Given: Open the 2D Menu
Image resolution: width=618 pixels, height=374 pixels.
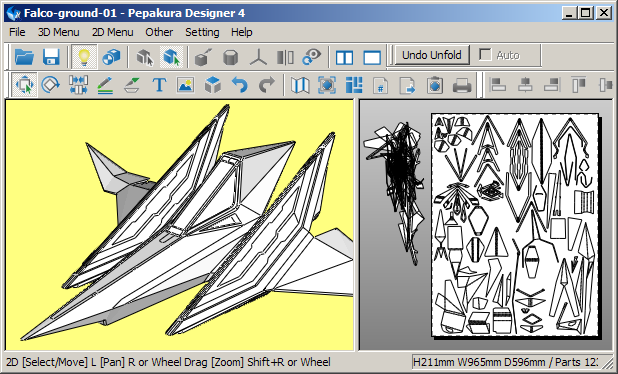Looking at the screenshot, I should coord(112,32).
